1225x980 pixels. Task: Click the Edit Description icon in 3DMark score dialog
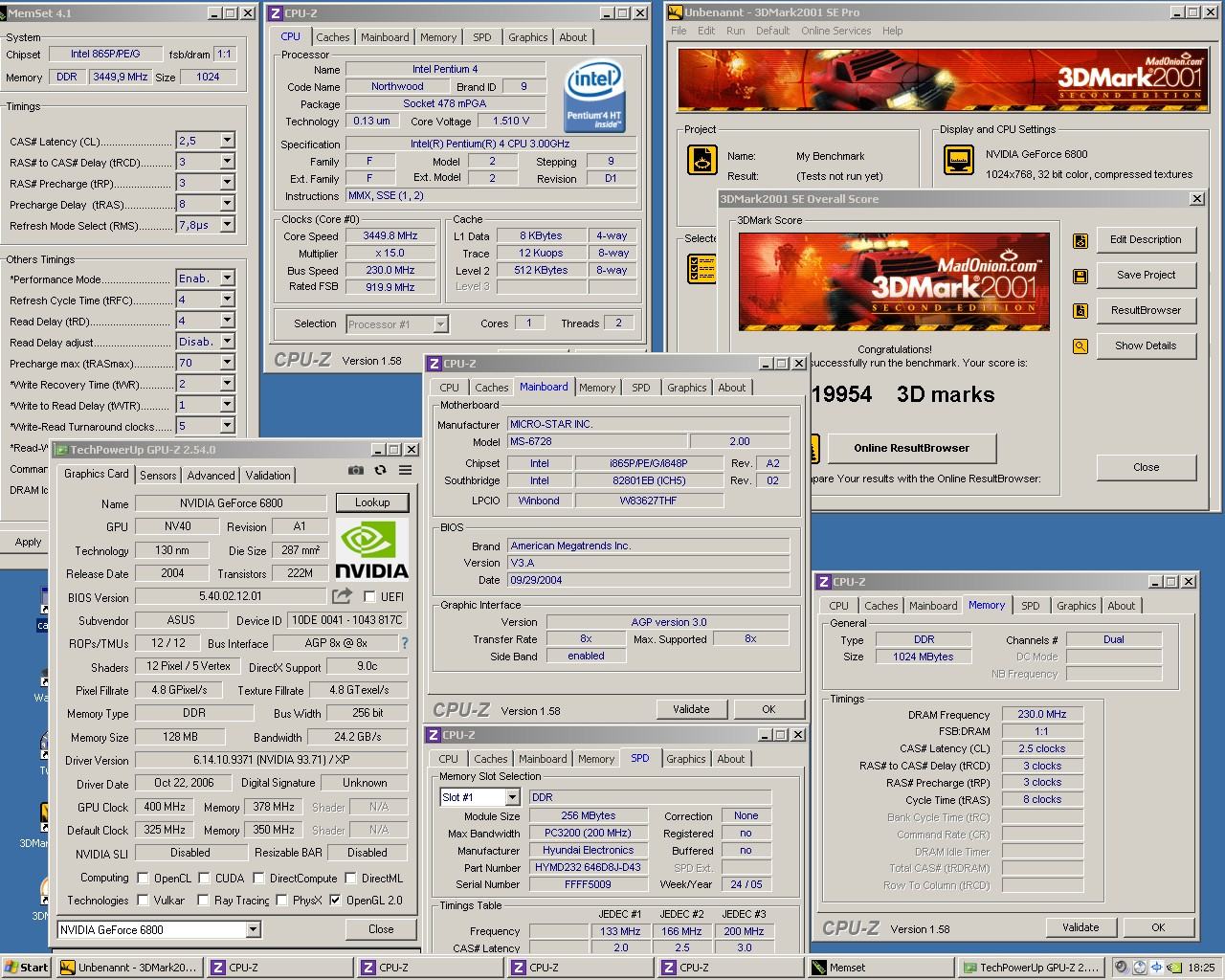coord(1080,240)
